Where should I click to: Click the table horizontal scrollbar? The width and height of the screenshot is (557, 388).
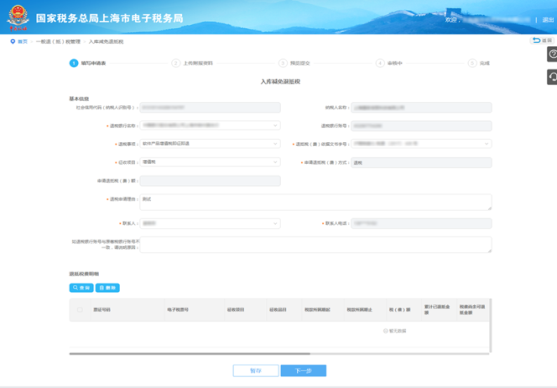pyautogui.click(x=190, y=354)
